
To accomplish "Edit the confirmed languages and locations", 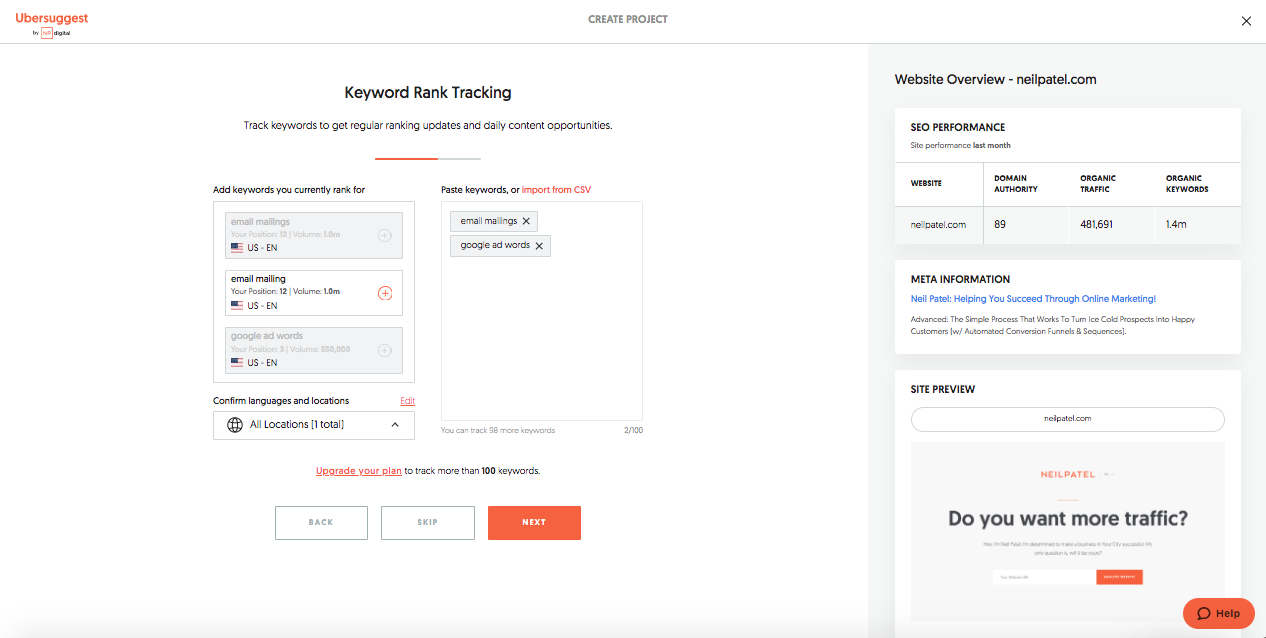I will (407, 401).
